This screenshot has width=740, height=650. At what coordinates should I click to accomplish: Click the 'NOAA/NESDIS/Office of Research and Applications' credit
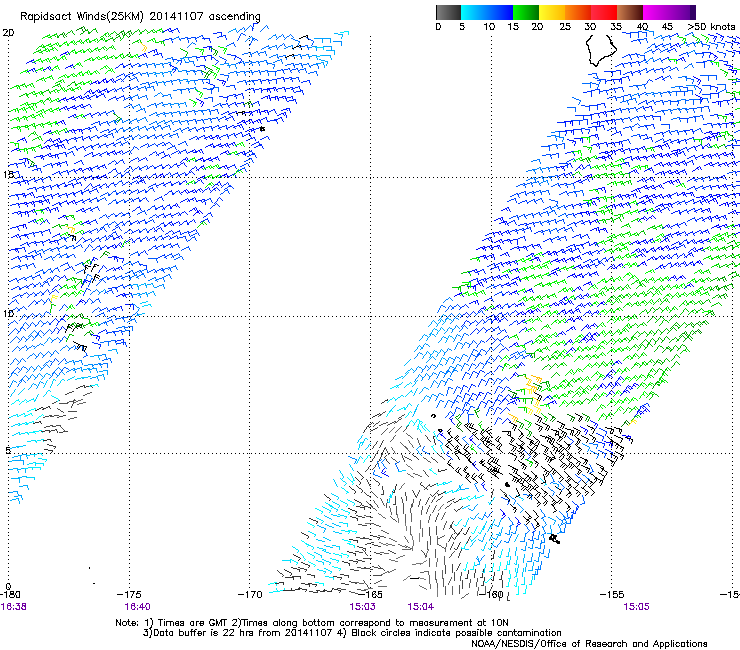click(589, 644)
